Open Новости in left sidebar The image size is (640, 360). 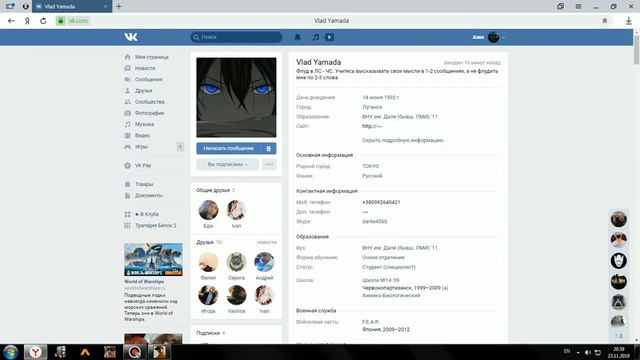click(x=145, y=68)
